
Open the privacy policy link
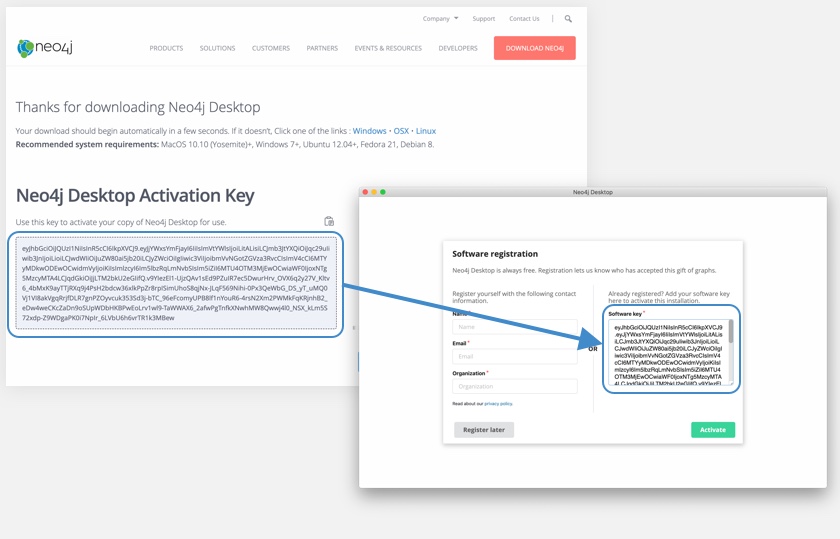498,404
